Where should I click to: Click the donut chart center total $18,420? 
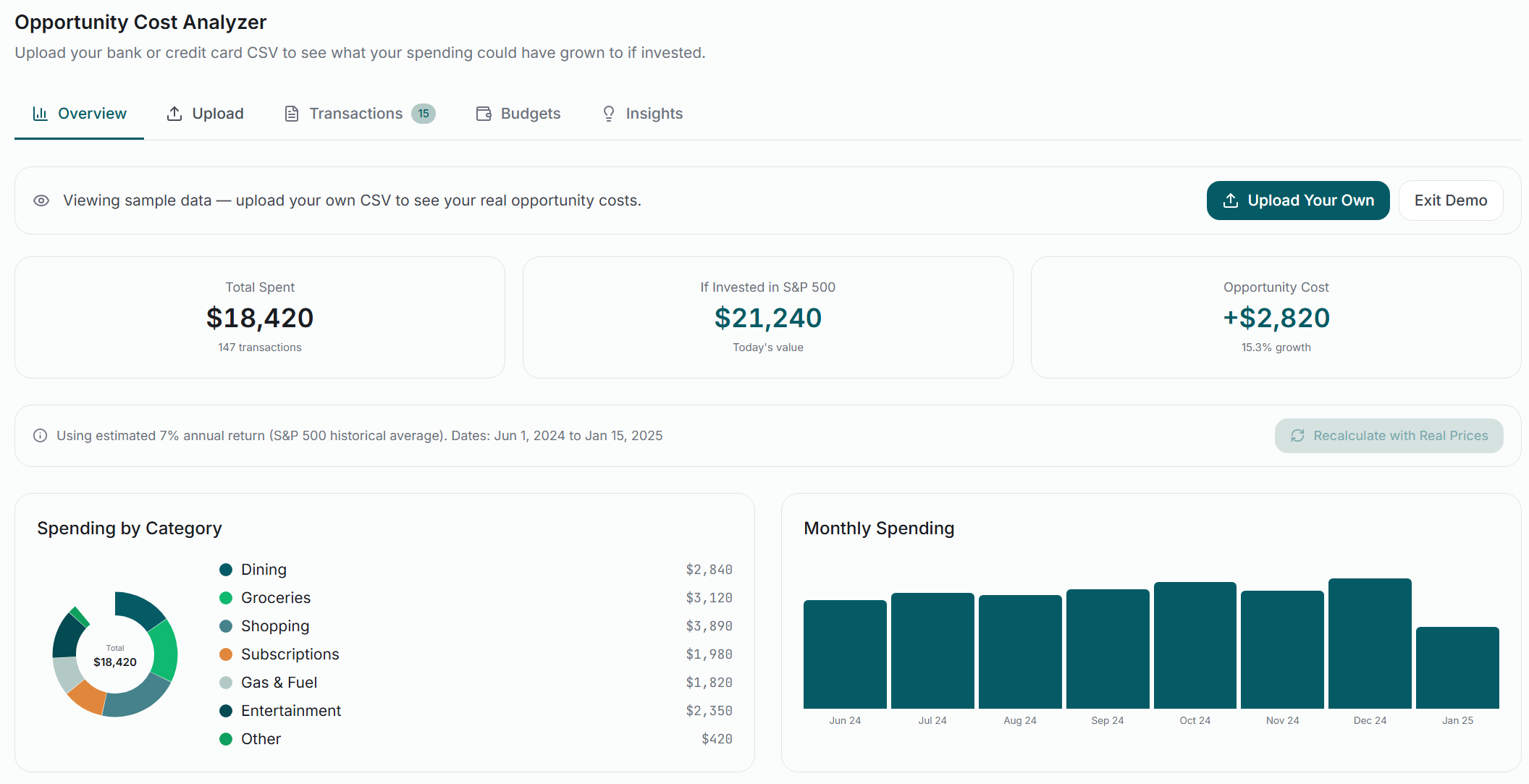click(115, 662)
